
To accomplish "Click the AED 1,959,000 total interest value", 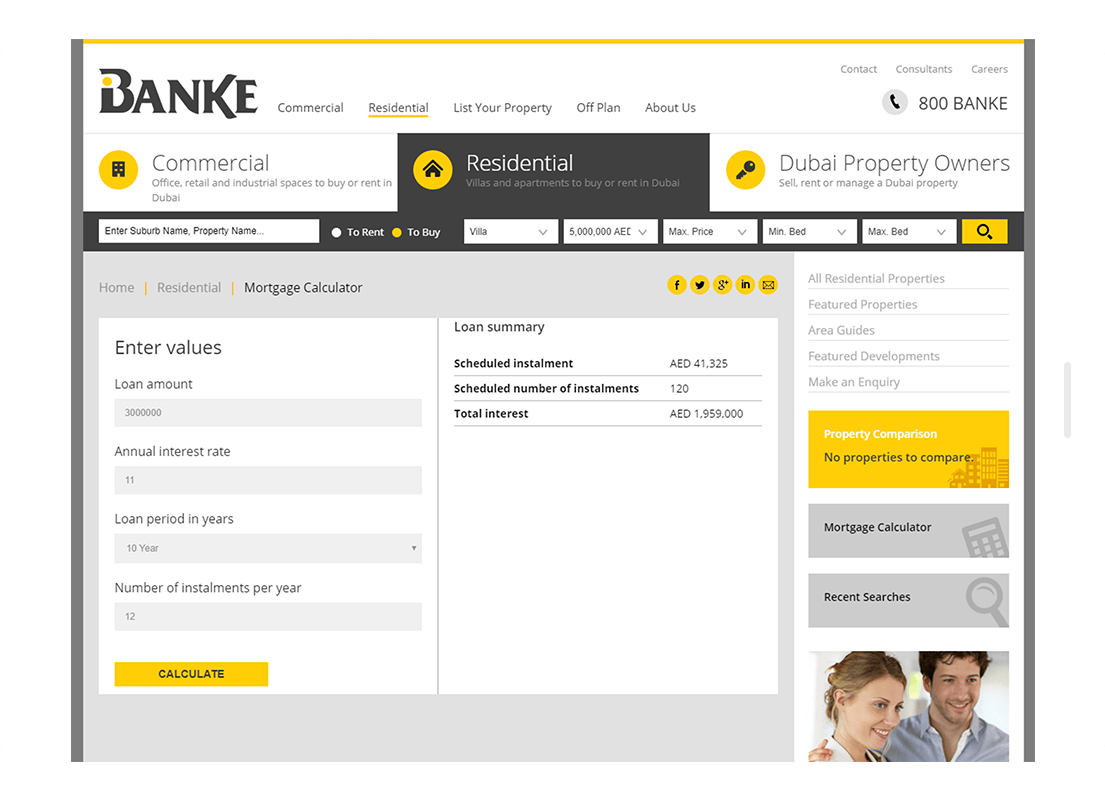I will (706, 414).
